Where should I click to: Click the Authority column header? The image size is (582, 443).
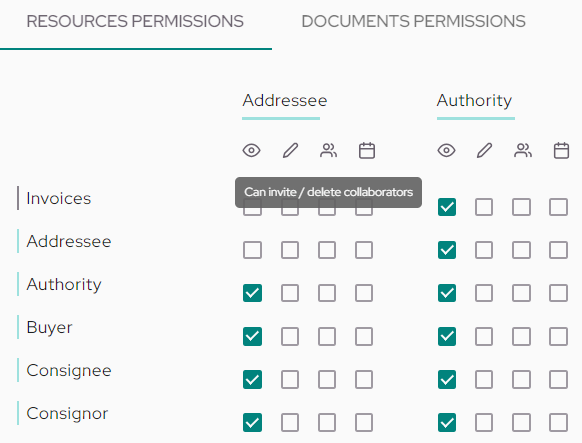click(474, 101)
